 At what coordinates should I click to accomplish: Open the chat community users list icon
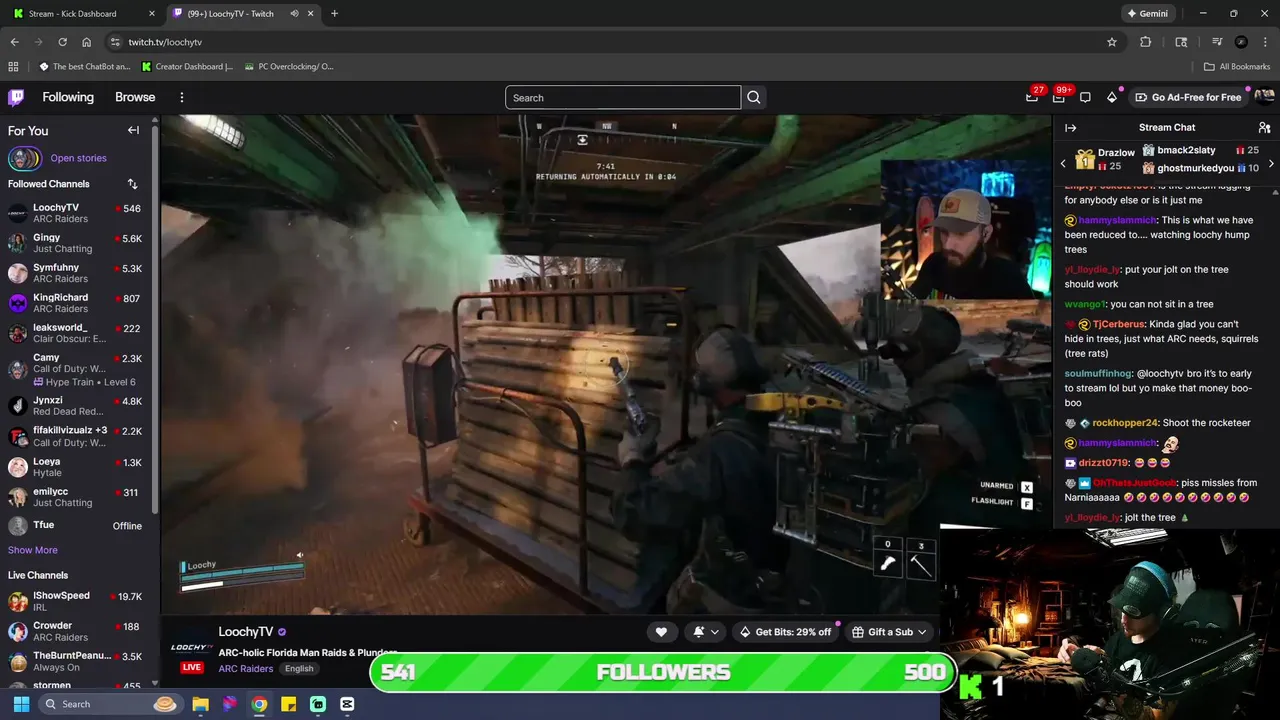click(x=1264, y=128)
